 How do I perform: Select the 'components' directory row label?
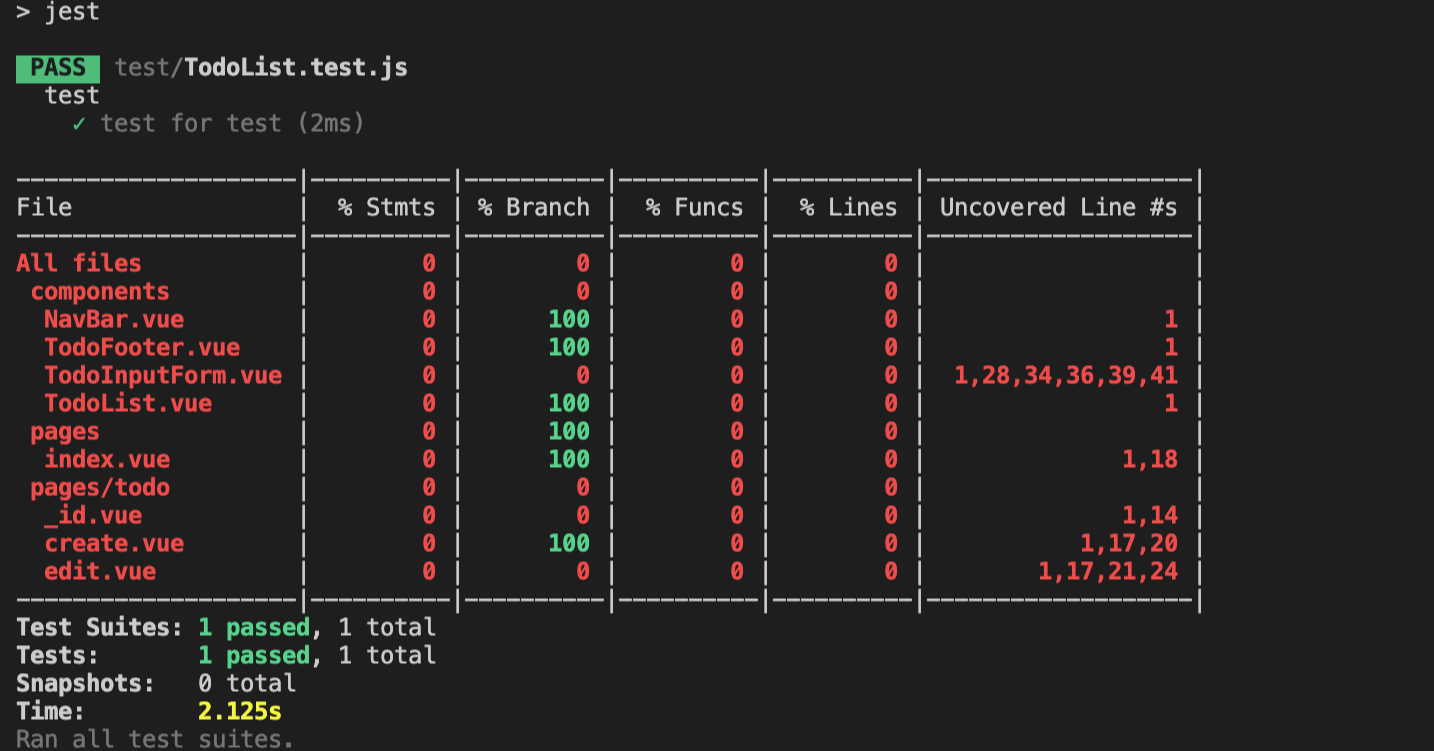[100, 292]
